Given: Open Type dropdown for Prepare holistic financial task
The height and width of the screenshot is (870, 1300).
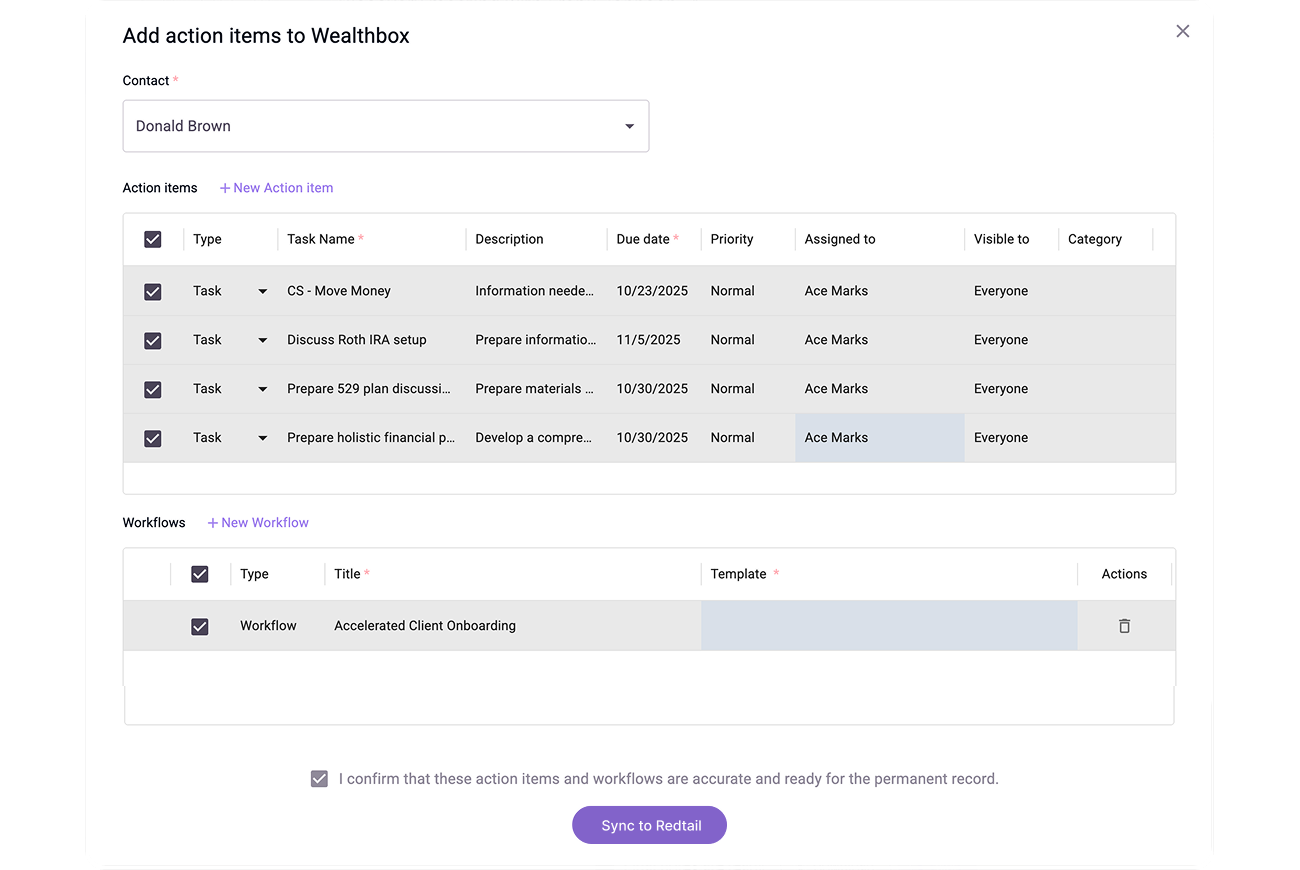Looking at the screenshot, I should click(x=262, y=438).
